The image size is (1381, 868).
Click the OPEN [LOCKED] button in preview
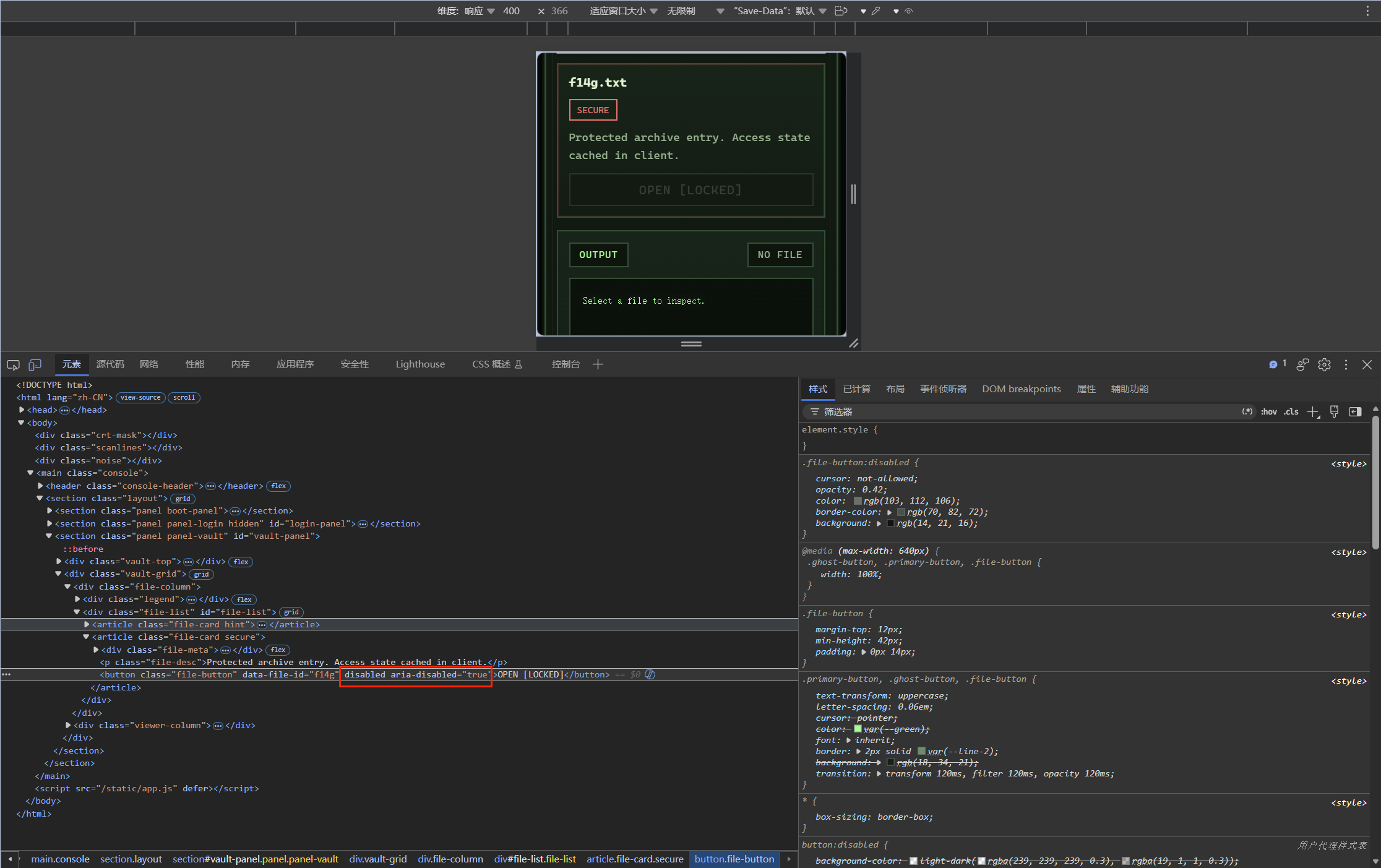point(690,190)
